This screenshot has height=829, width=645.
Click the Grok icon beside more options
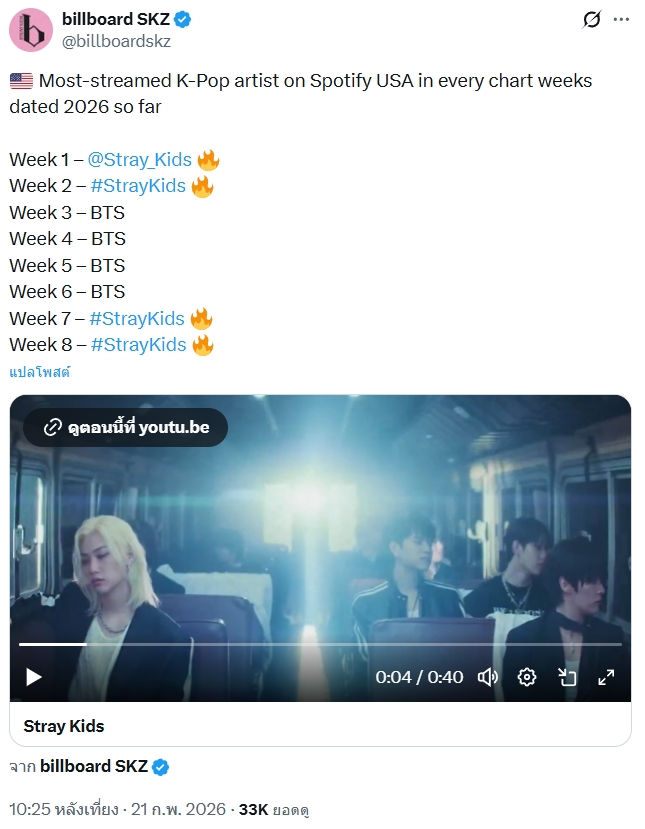coord(592,20)
